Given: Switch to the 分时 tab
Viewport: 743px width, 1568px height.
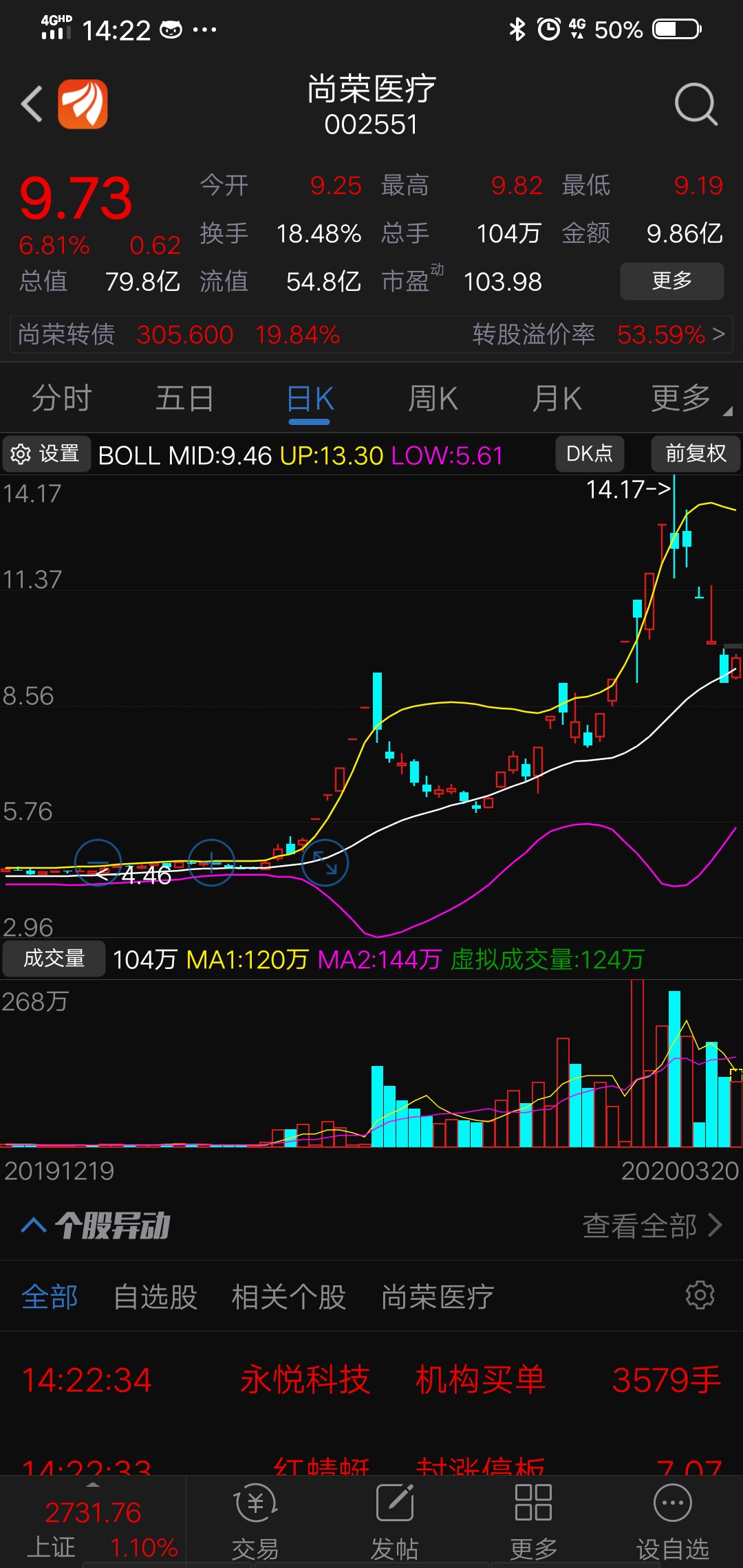Looking at the screenshot, I should point(61,398).
